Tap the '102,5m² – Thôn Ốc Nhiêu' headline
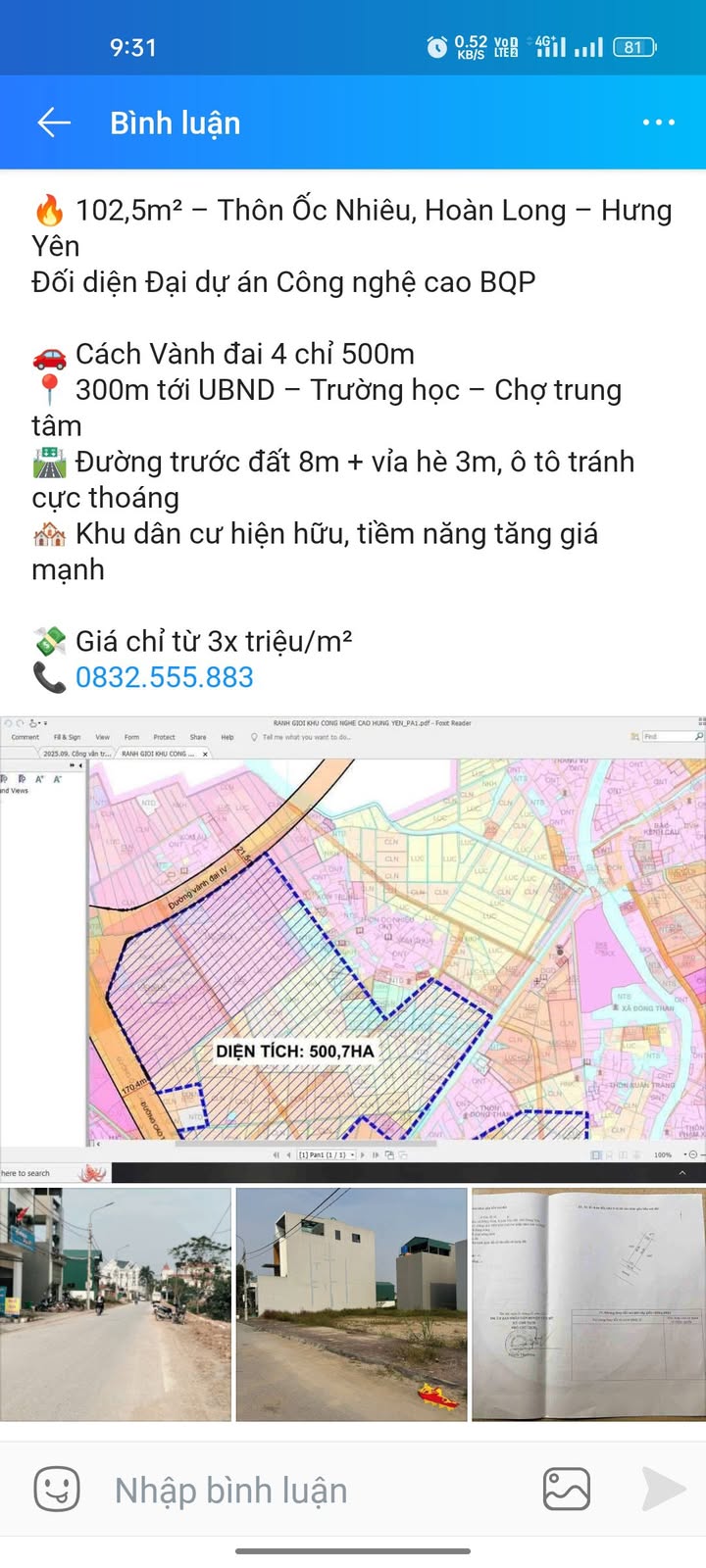The width and height of the screenshot is (706, 1568). click(353, 227)
